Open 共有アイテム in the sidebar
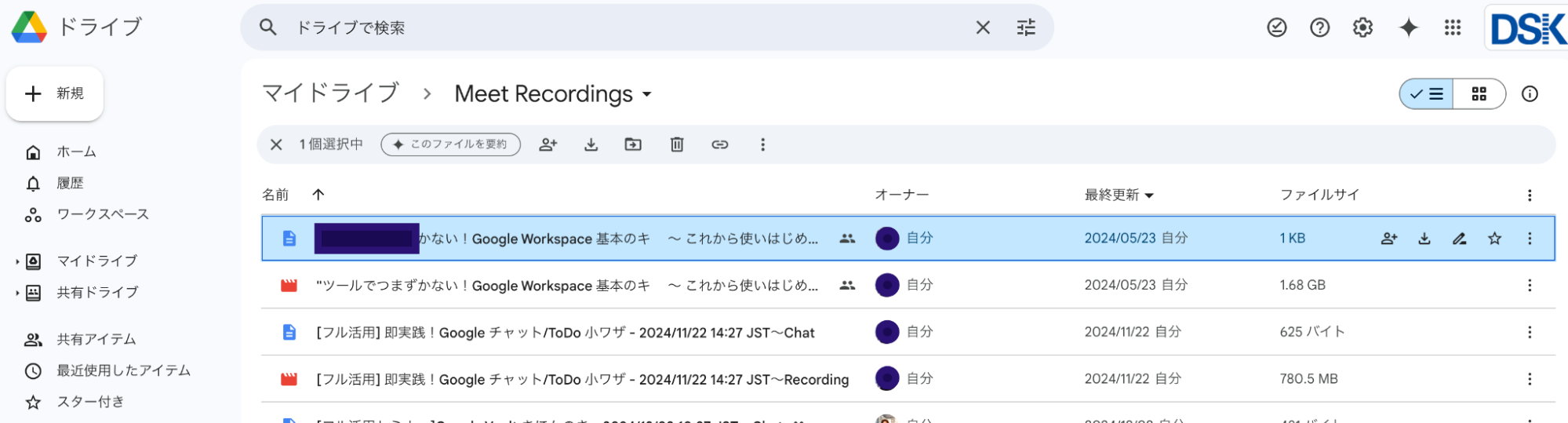This screenshot has width=1568, height=423. click(x=96, y=339)
